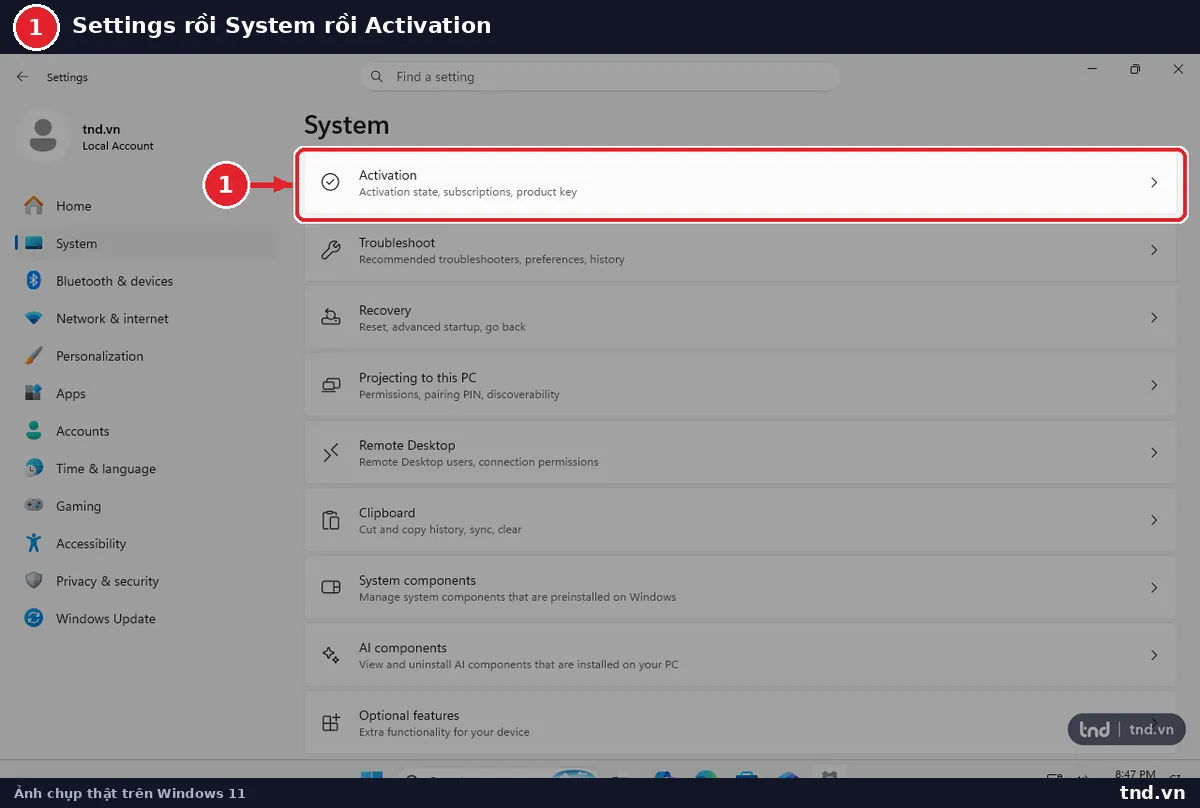This screenshot has height=808, width=1200.
Task: Click the Home house icon
Action: point(34,205)
